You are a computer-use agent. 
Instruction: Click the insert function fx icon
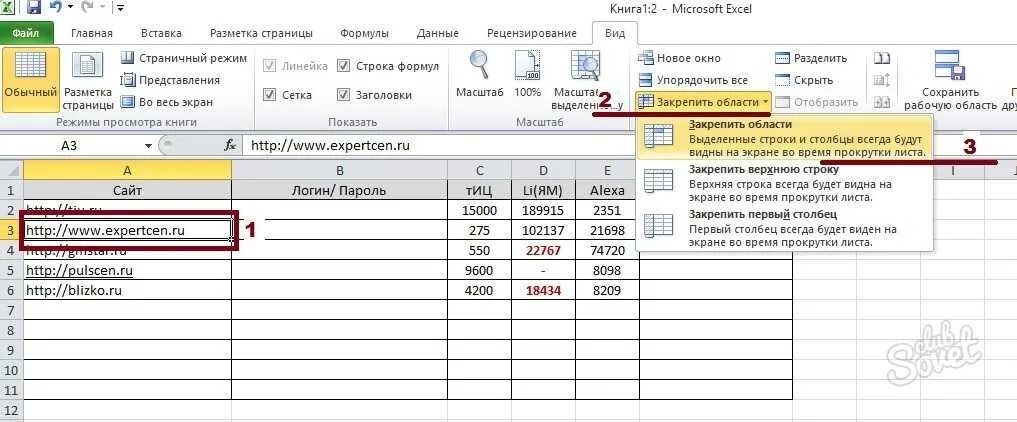point(230,146)
